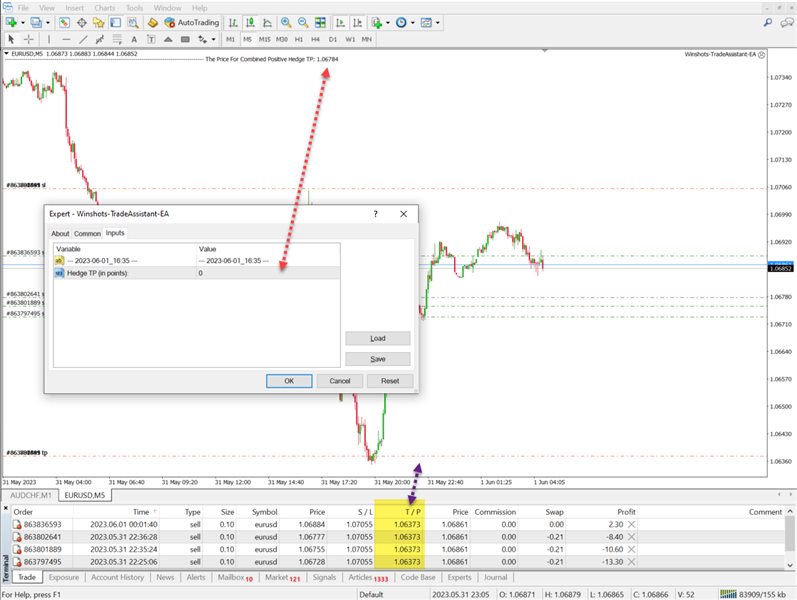Select the Vertical Line tool
The image size is (797, 600).
pos(49,39)
